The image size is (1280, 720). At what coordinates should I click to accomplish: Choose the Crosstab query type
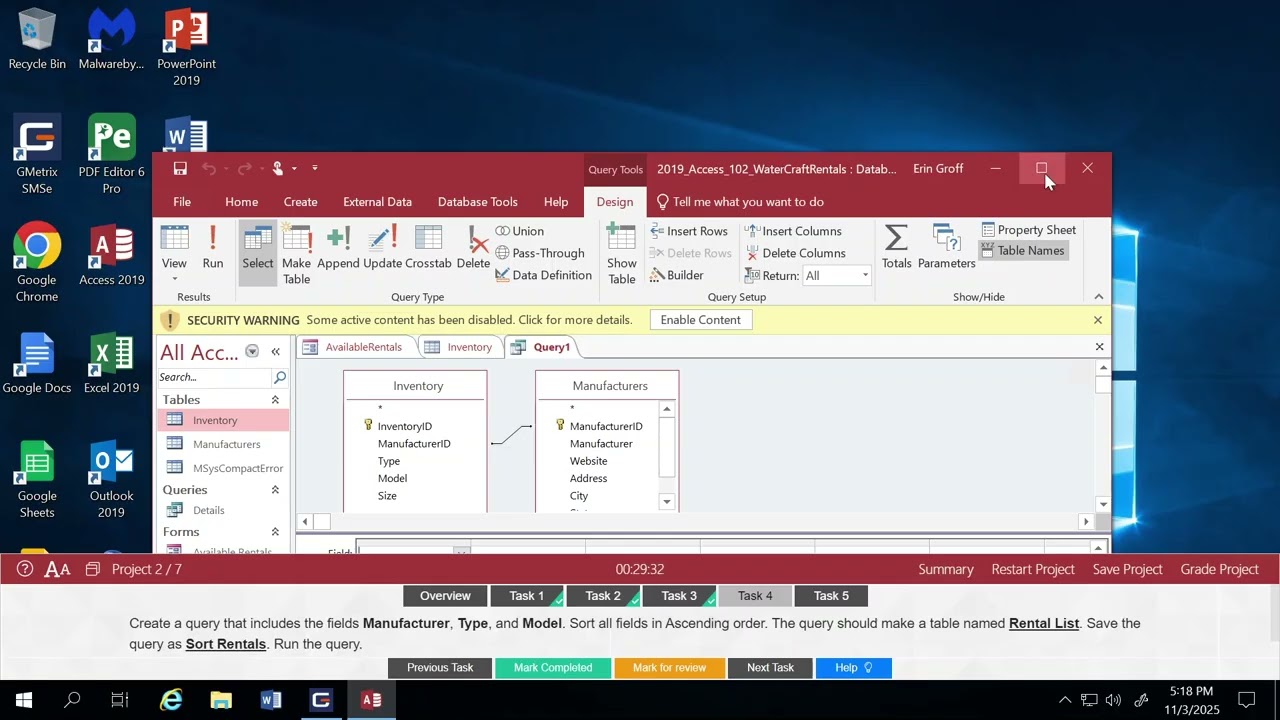(428, 248)
